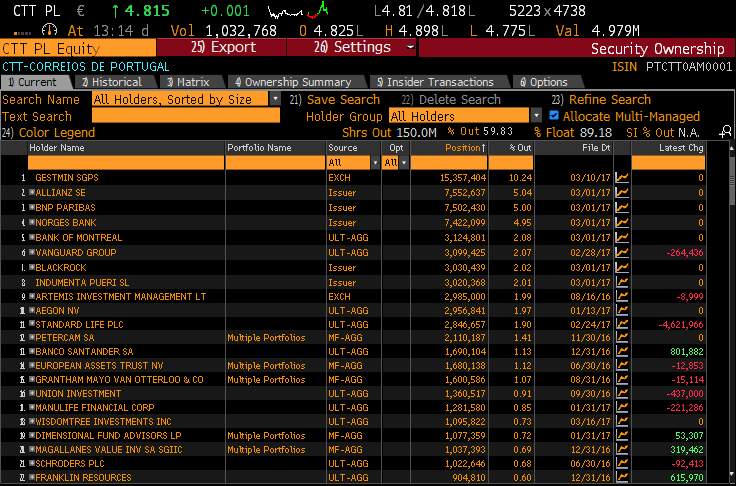Click the Latest Chg column header

pyautogui.click(x=668, y=148)
